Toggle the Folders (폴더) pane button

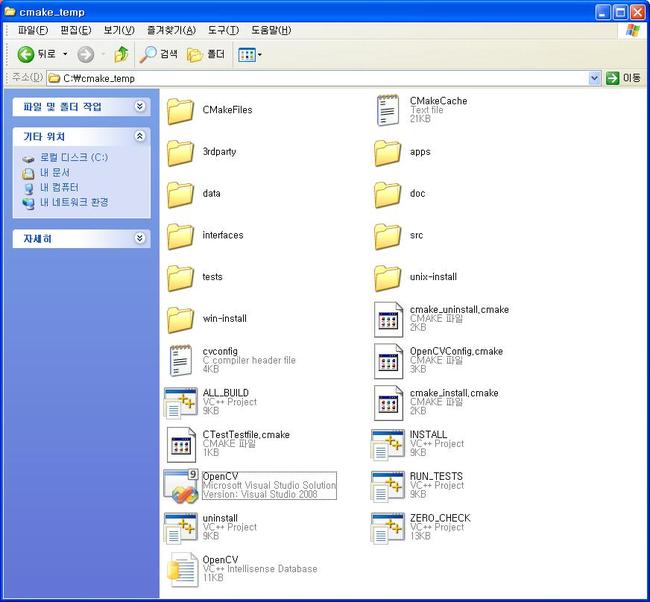click(206, 54)
